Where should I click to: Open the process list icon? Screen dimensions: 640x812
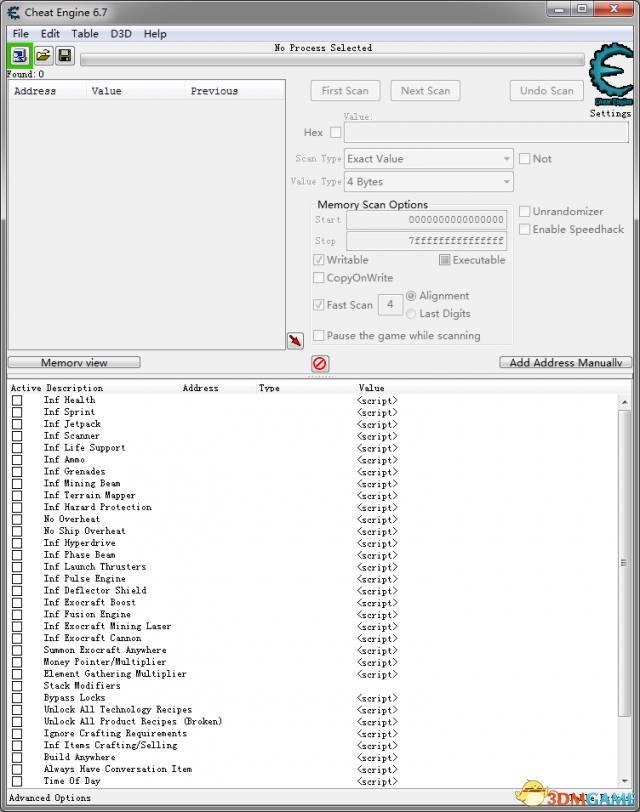20,55
